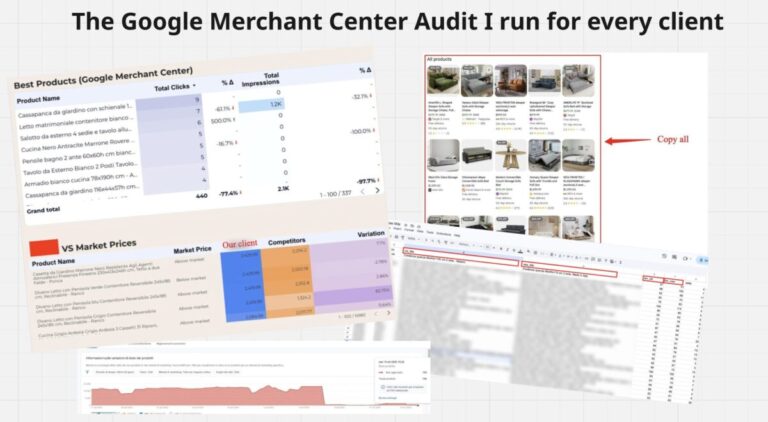768x422 pixels.
Task: Click the Grand total row label
Action: point(43,210)
